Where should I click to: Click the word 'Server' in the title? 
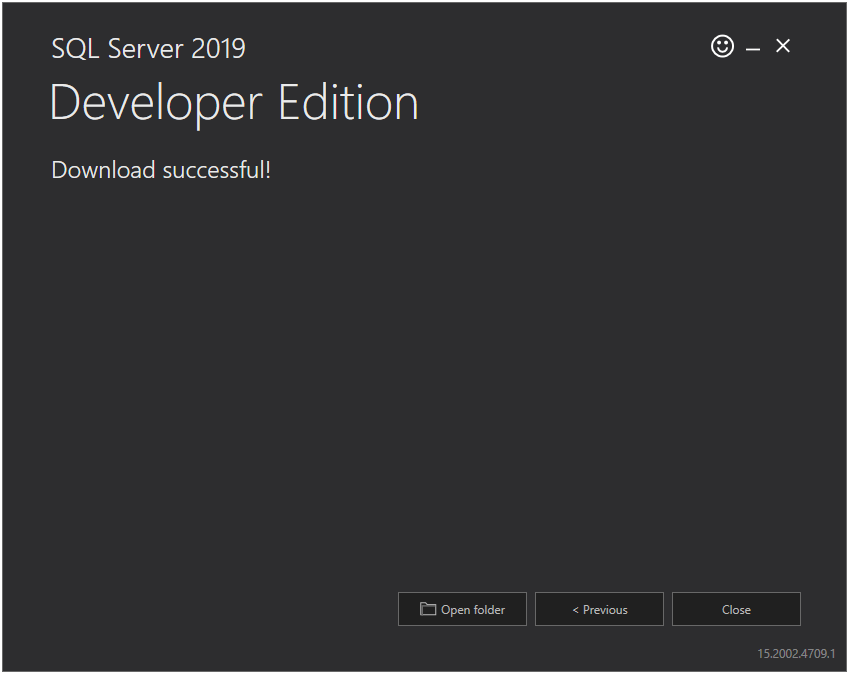145,49
